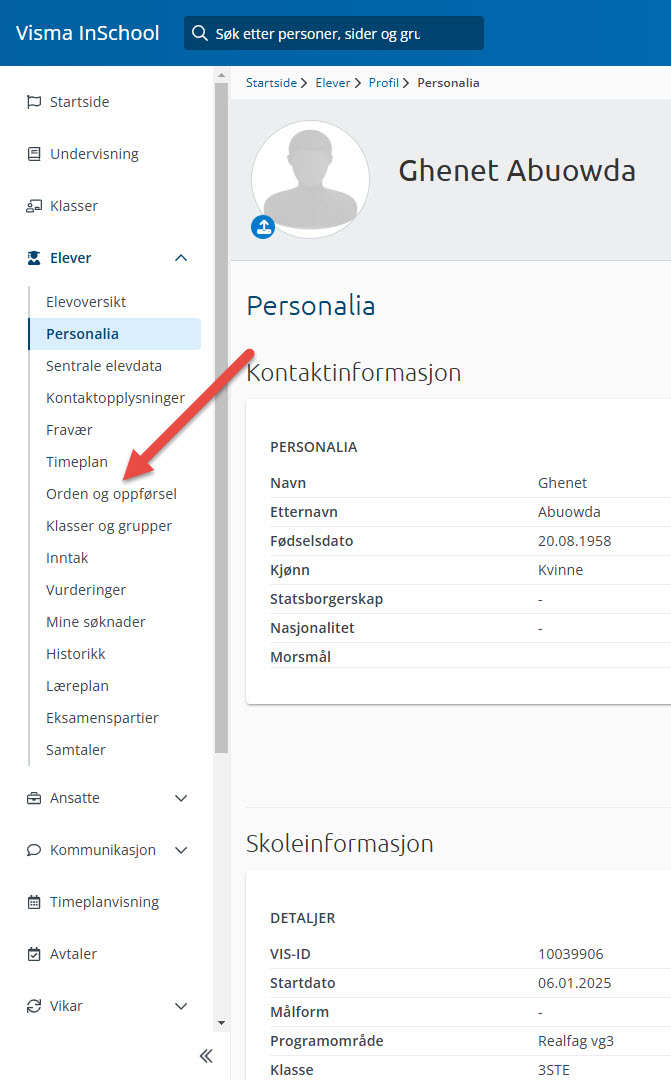Click the Avtaler calendar-check icon
671x1080 pixels.
(x=34, y=954)
